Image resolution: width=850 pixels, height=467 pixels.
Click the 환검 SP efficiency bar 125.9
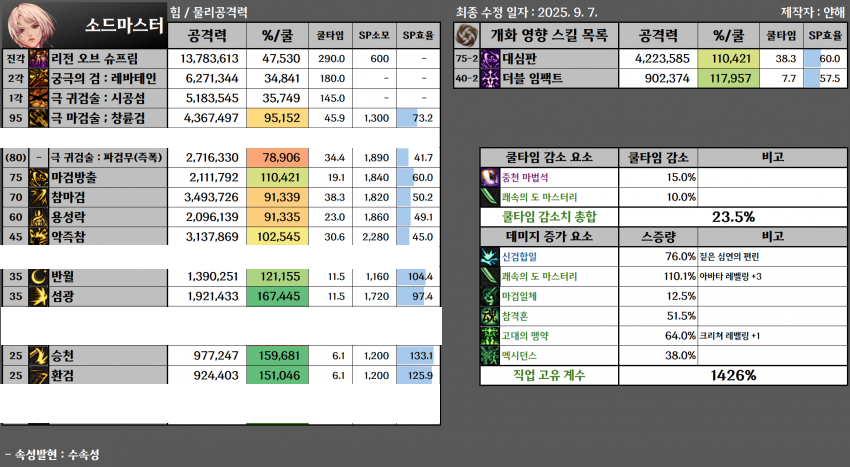point(417,376)
